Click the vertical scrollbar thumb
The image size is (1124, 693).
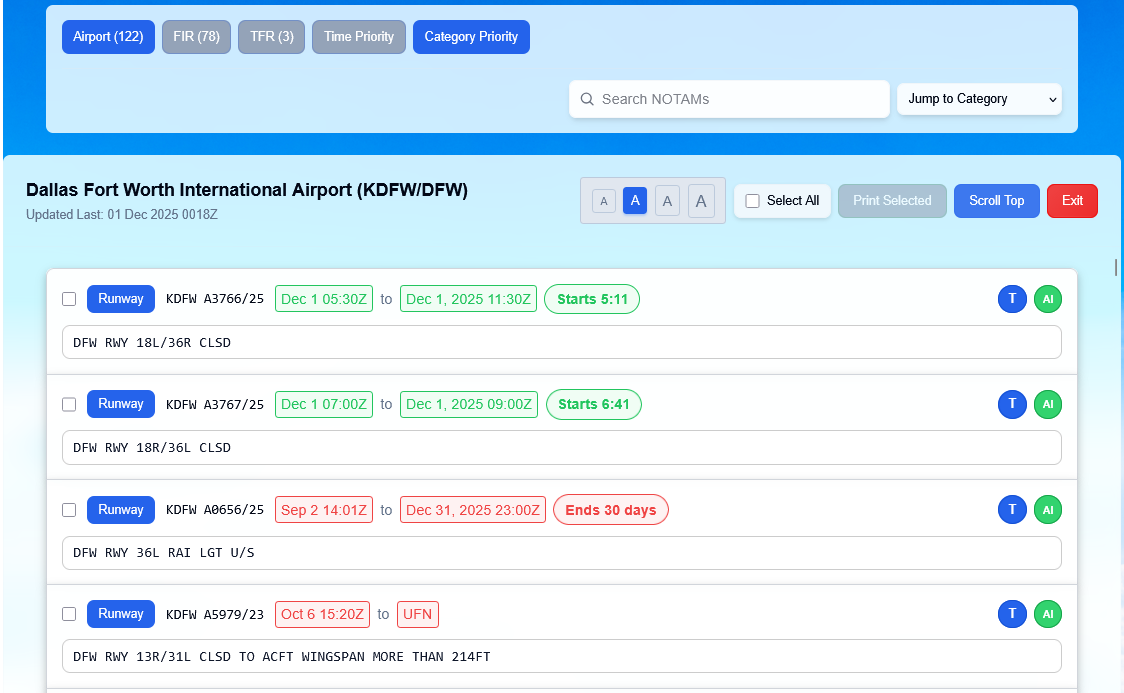point(1116,267)
